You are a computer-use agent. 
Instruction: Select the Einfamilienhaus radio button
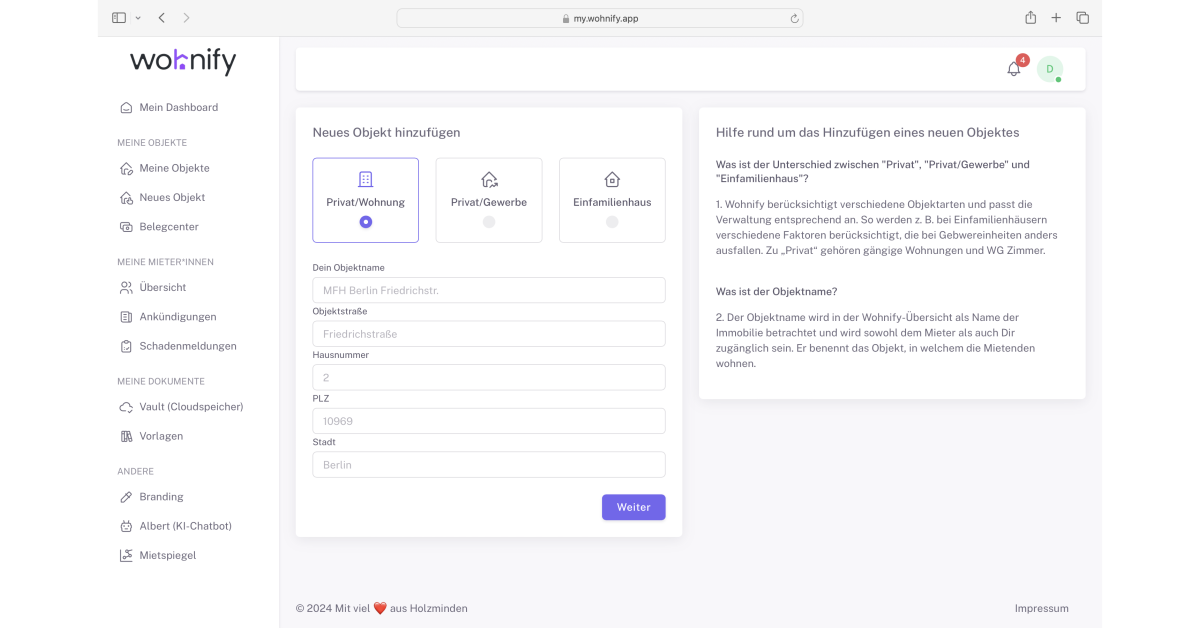click(x=612, y=222)
